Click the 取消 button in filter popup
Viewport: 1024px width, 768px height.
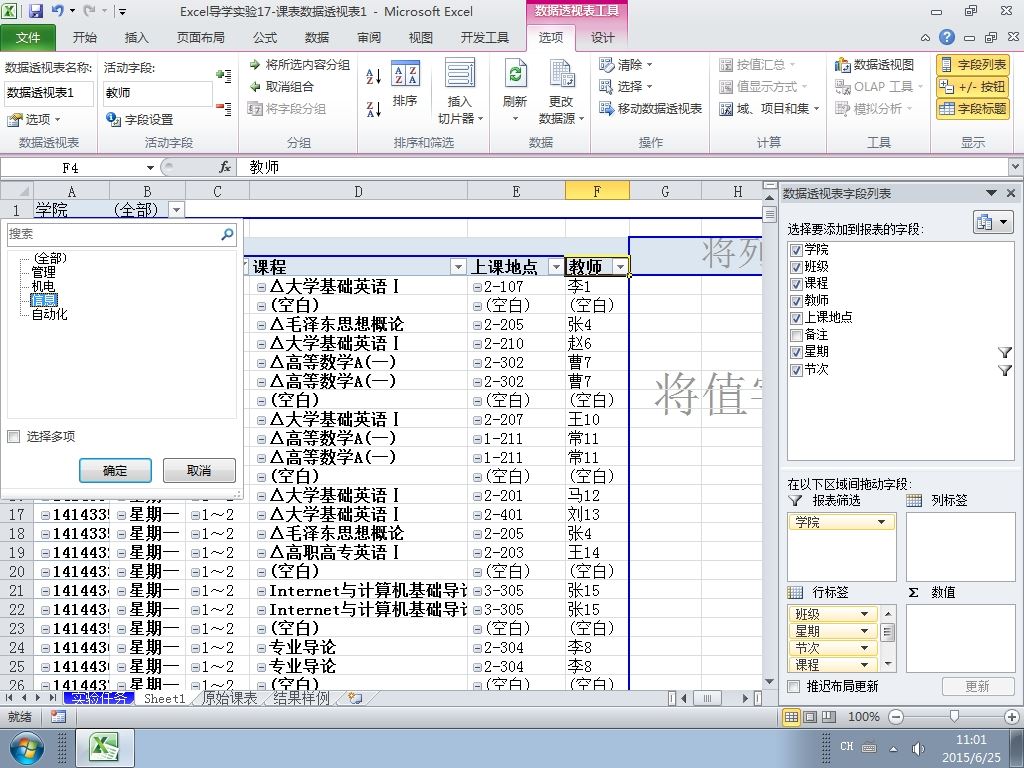click(x=199, y=470)
